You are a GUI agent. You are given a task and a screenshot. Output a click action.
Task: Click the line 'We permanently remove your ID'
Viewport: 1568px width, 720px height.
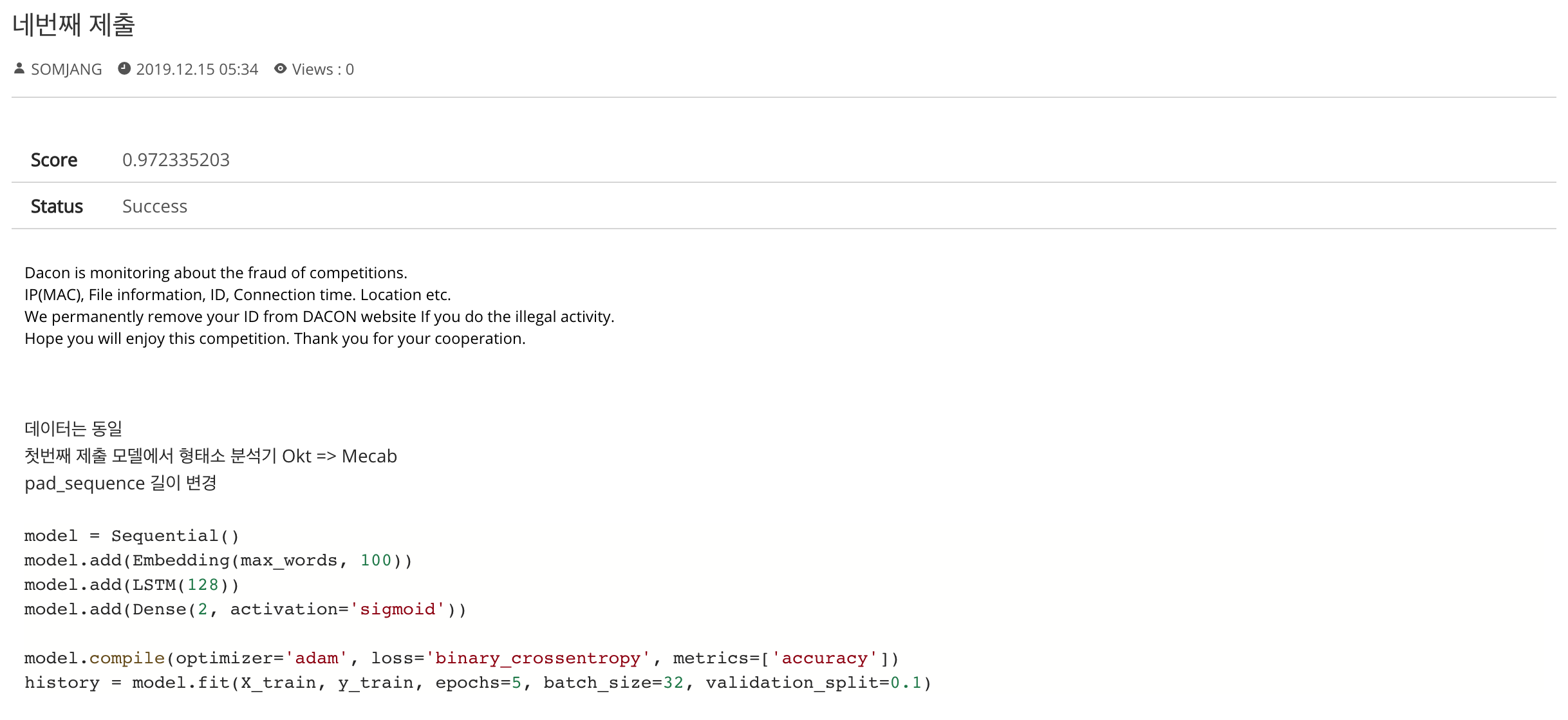[319, 317]
